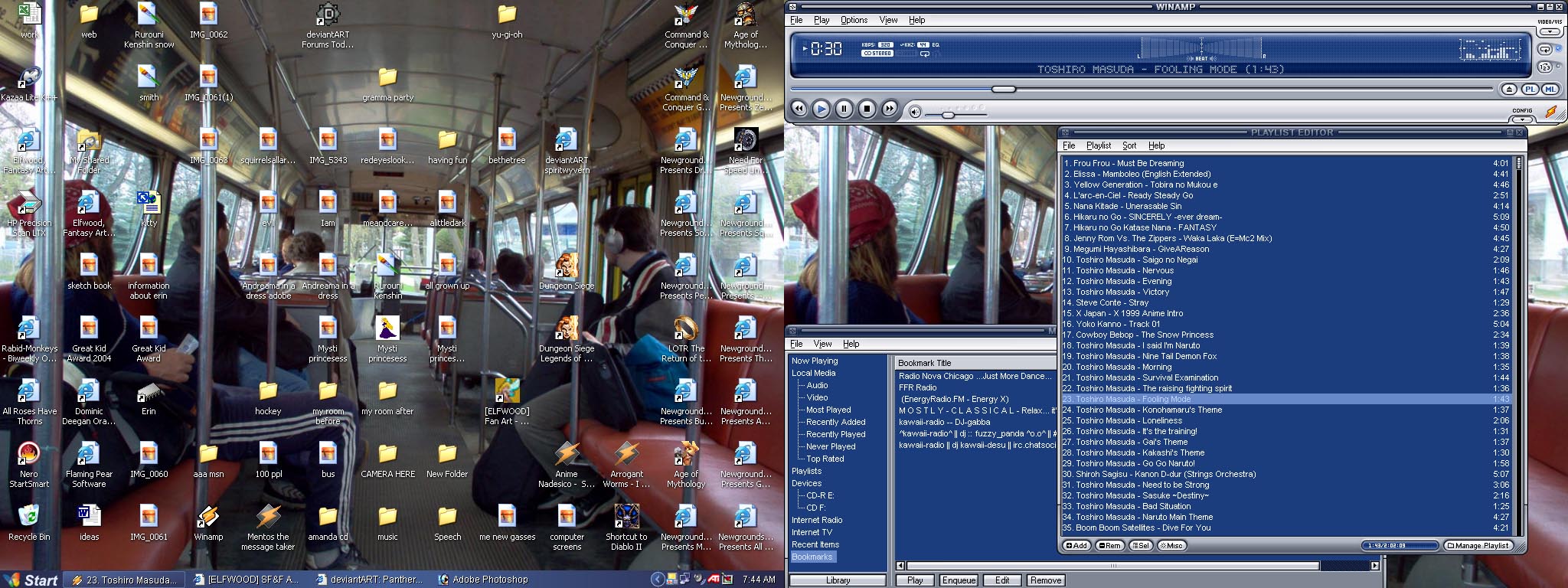Open Dungeon Siege desktop icon

click(x=567, y=272)
